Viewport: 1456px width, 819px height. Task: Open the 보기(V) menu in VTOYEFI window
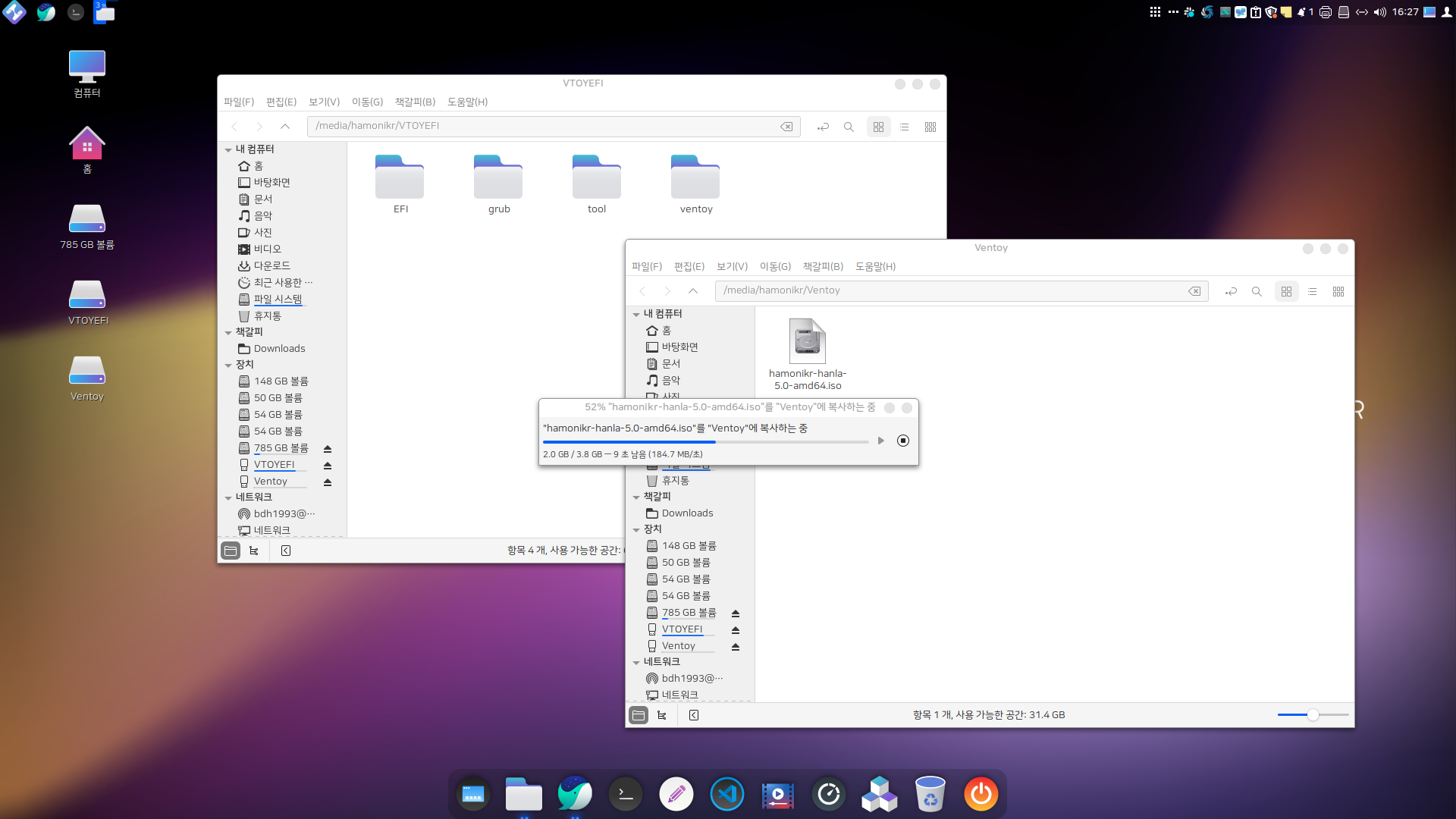click(324, 102)
